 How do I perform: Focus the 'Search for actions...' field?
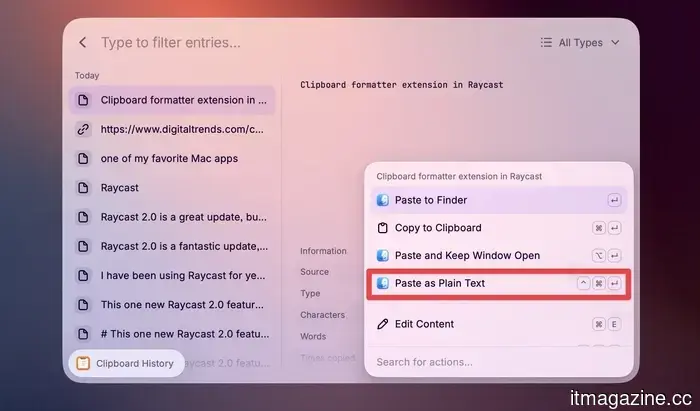point(499,362)
